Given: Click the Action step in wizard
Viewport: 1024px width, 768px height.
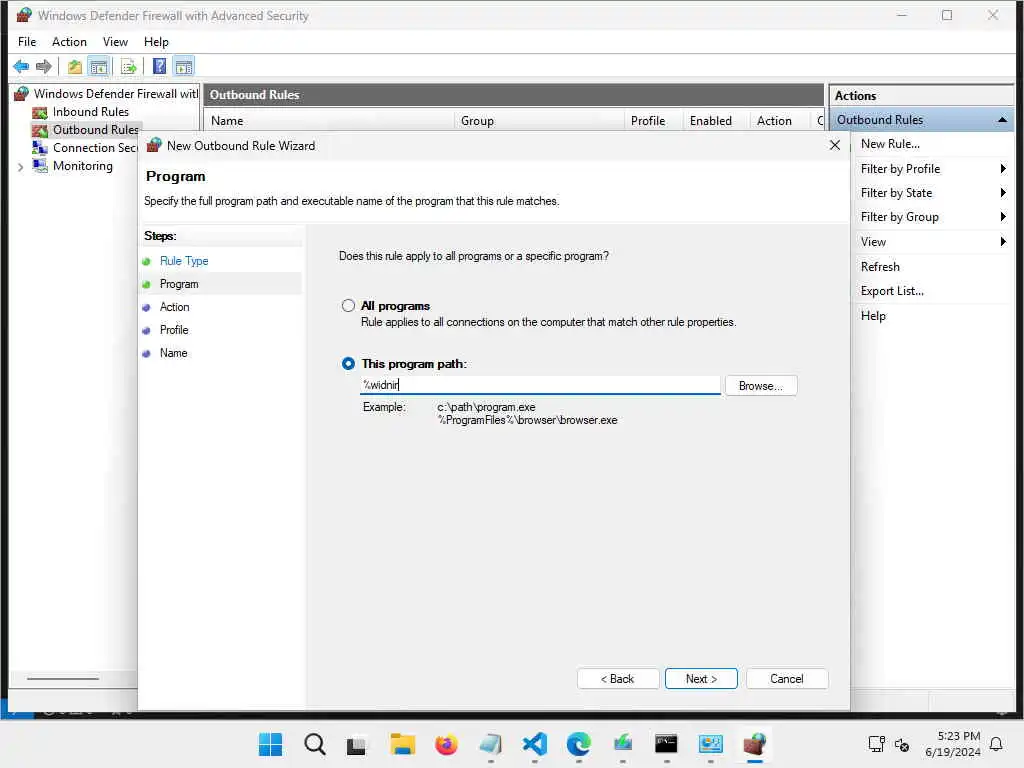Looking at the screenshot, I should click(174, 307).
